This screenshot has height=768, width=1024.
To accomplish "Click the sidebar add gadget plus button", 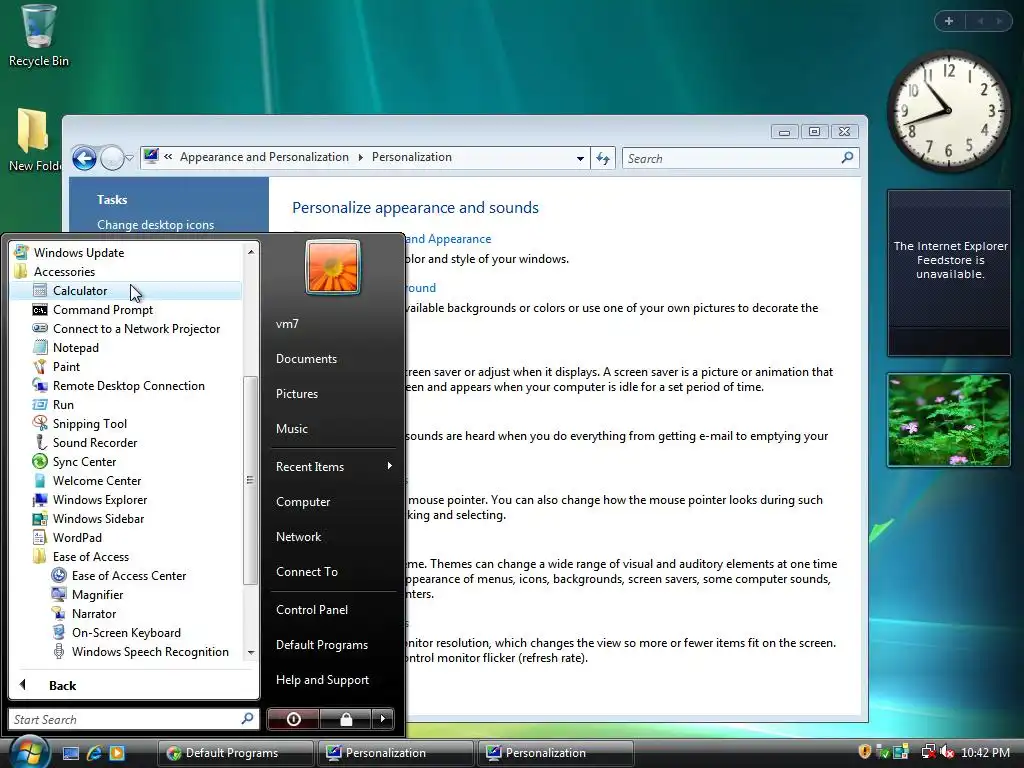I will click(950, 21).
